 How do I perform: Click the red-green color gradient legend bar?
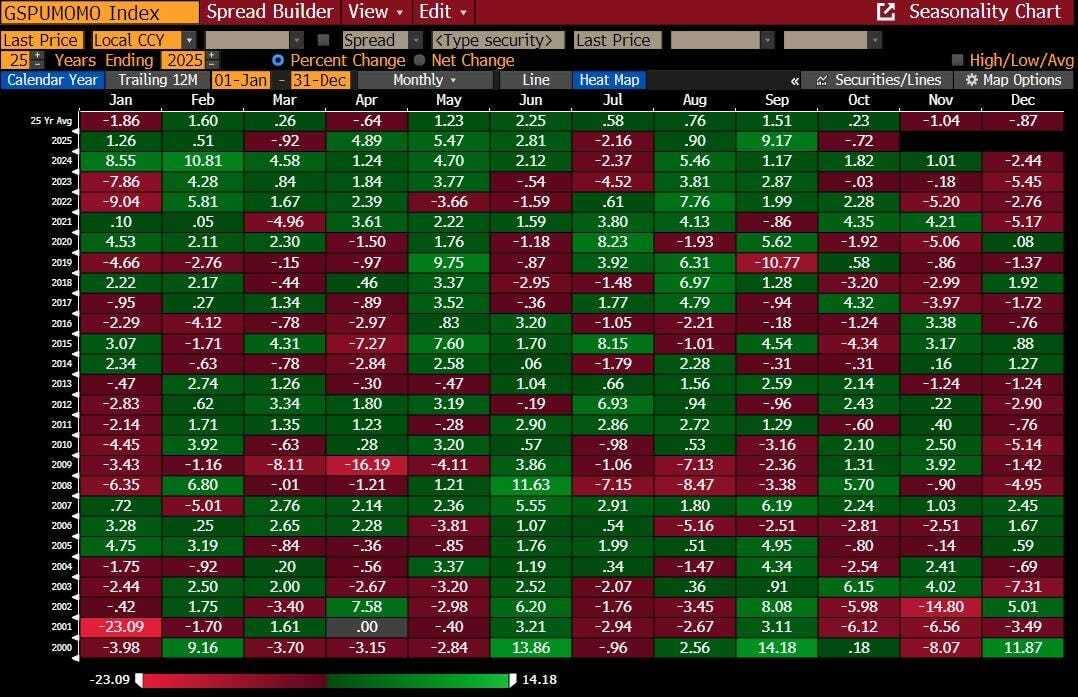[326, 681]
